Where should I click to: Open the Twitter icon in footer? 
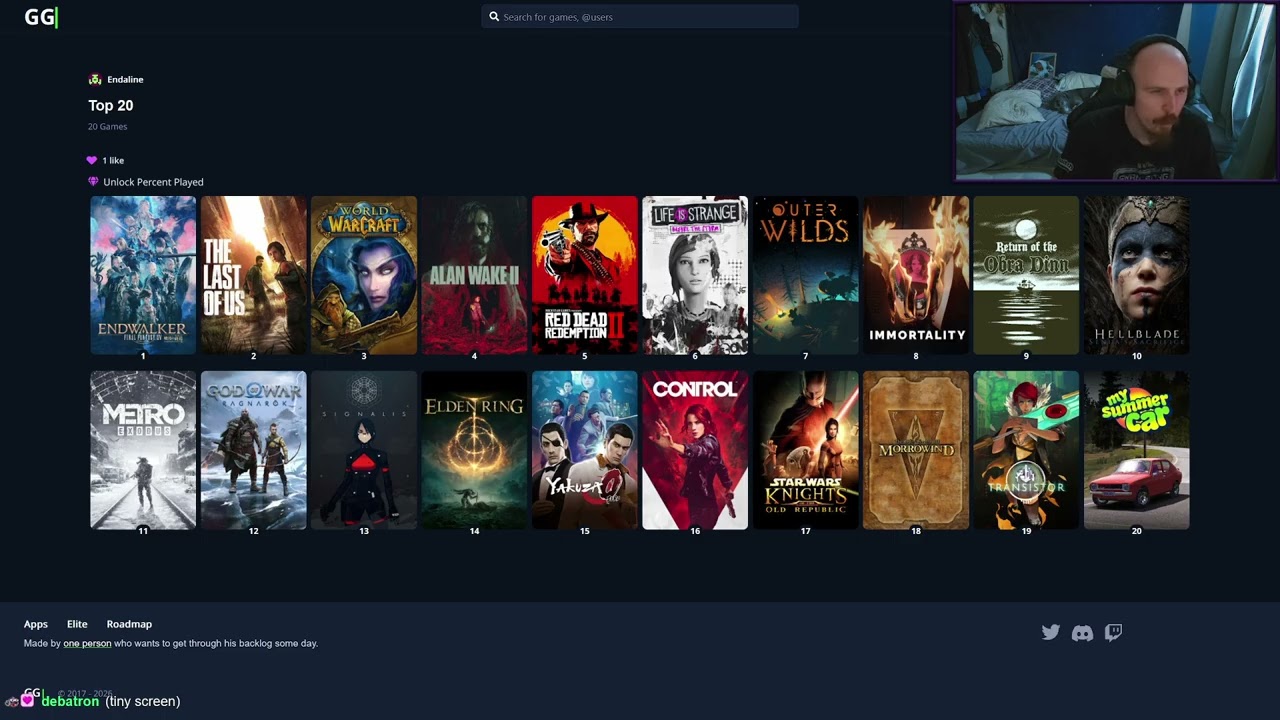(x=1050, y=632)
